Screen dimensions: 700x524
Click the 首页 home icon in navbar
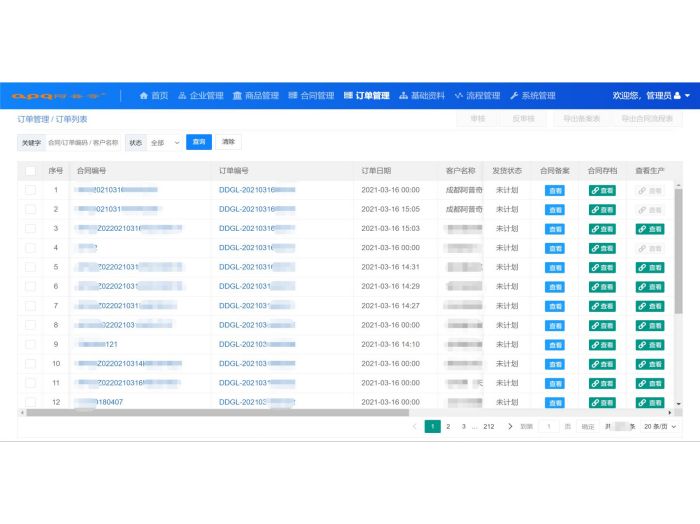144,96
